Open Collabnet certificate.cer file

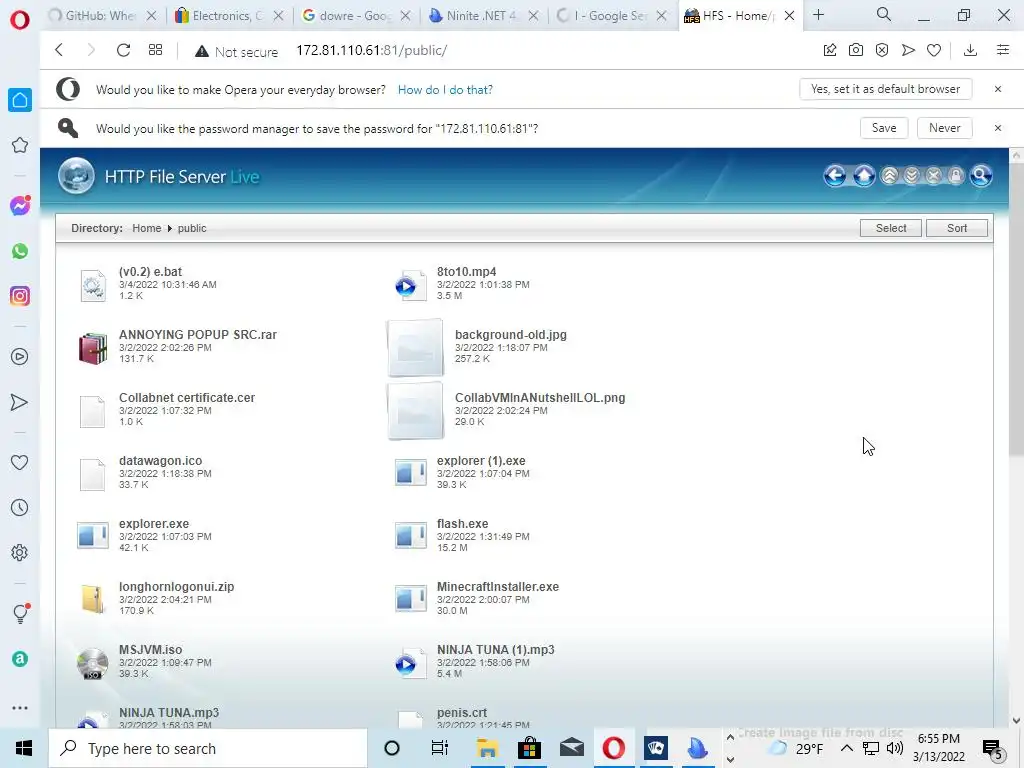(x=187, y=398)
